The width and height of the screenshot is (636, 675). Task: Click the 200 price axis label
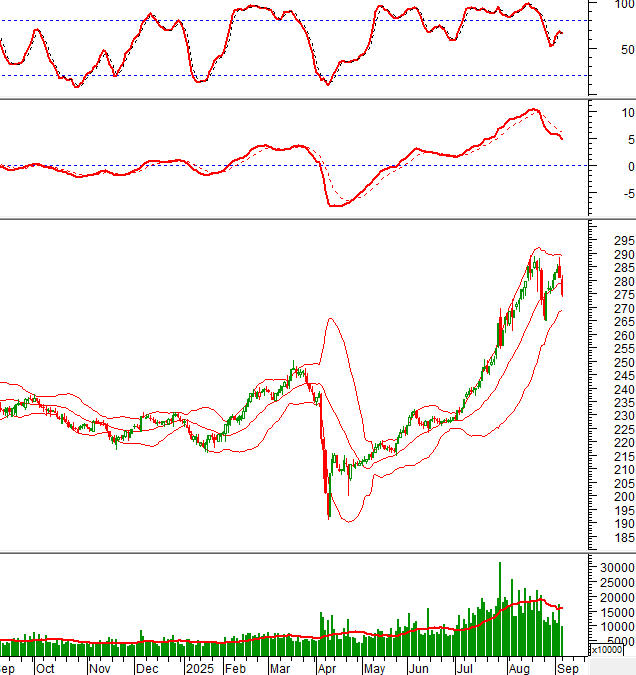tap(624, 497)
